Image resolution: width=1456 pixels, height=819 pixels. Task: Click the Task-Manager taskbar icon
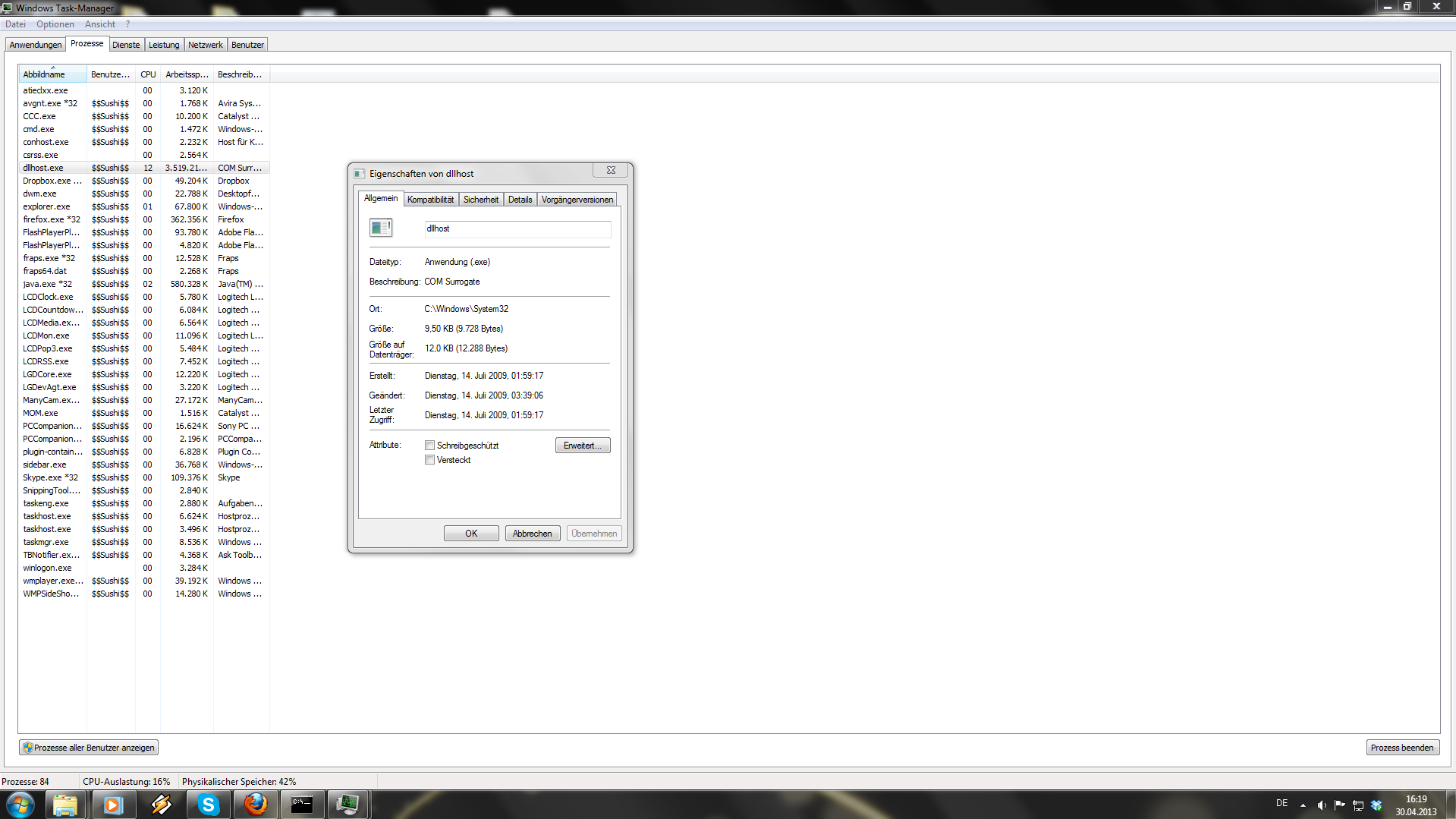(348, 805)
